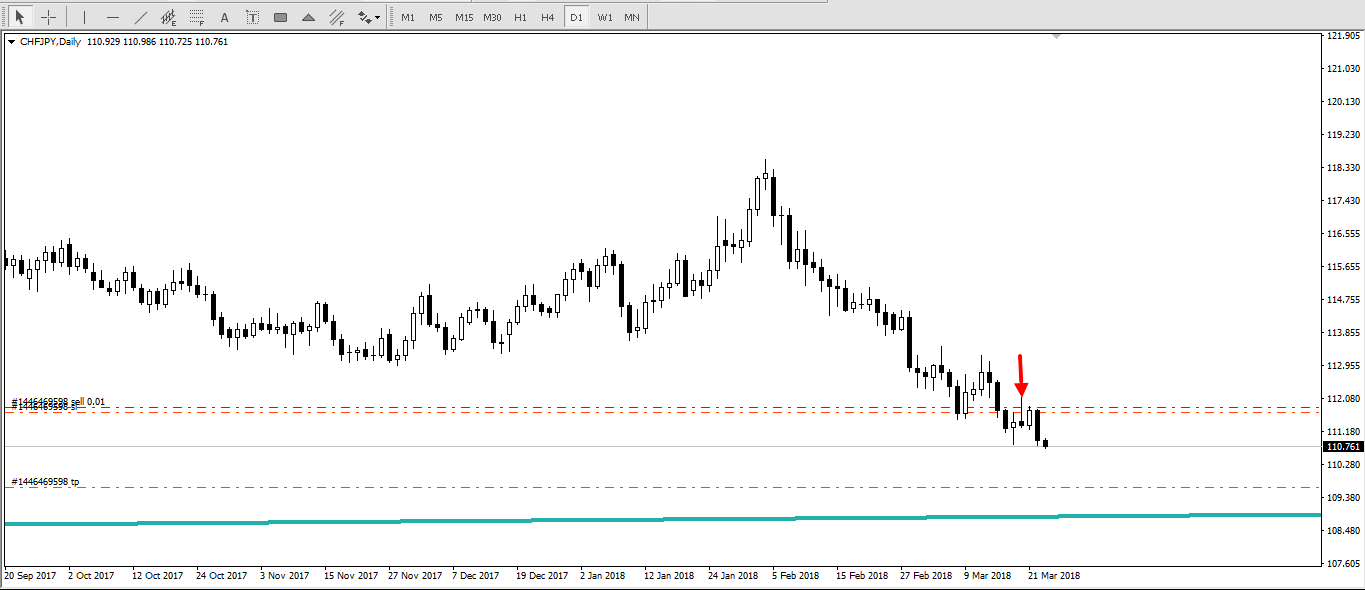The image size is (1365, 590).
Task: Select the D1 daily timeframe
Action: 576,17
